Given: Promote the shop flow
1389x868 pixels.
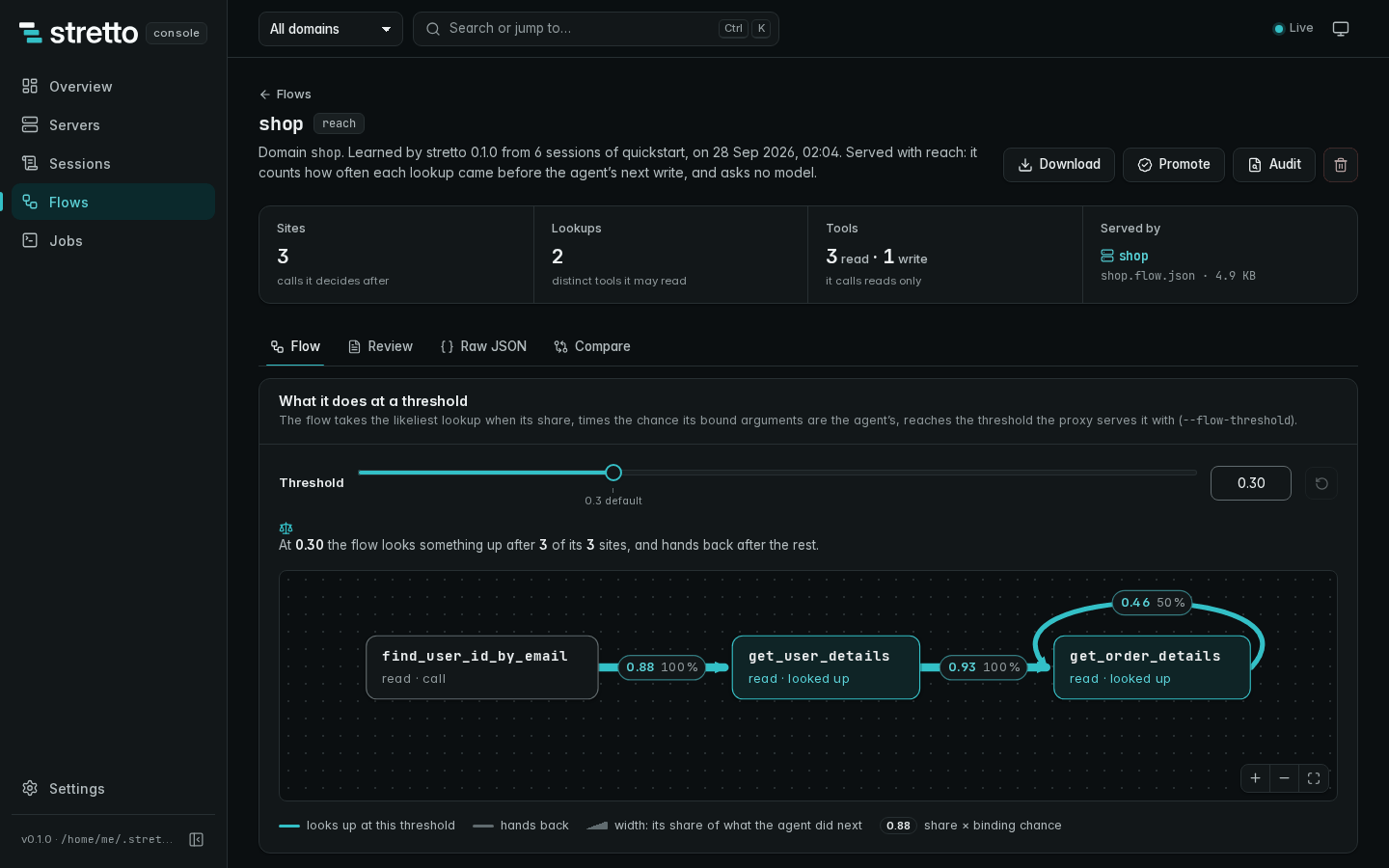Looking at the screenshot, I should [x=1174, y=165].
